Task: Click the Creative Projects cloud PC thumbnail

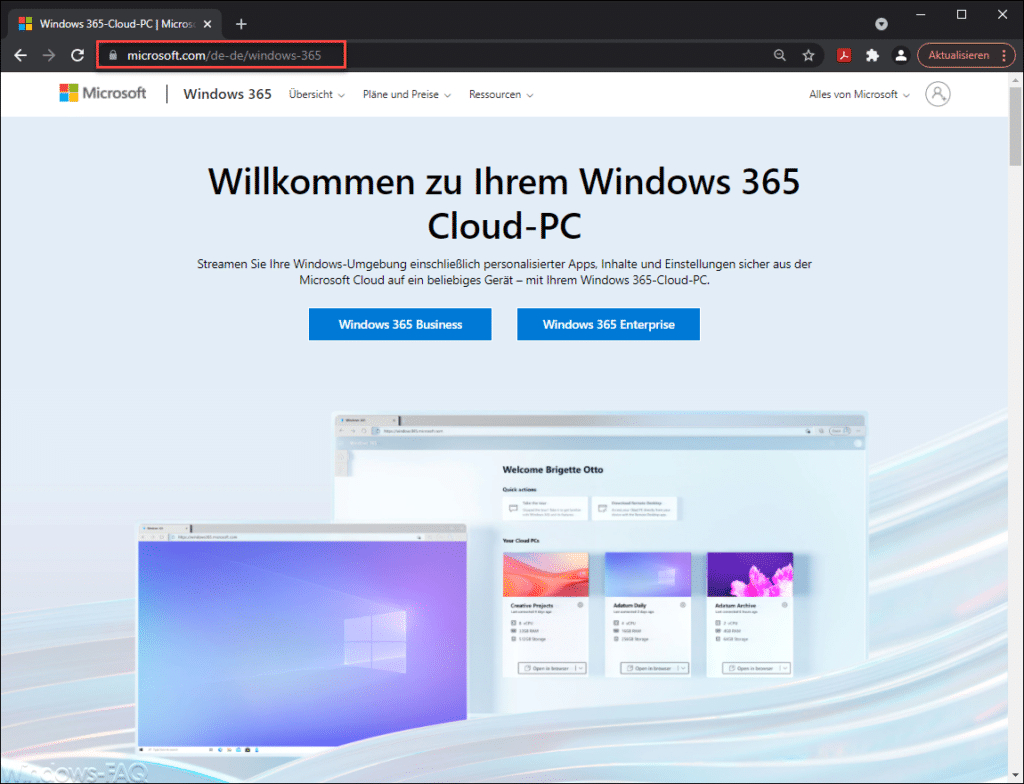Action: (545, 574)
